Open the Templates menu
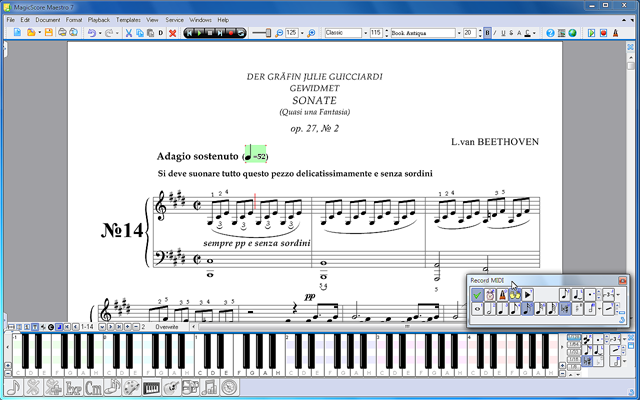This screenshot has width=640, height=400. 128,20
